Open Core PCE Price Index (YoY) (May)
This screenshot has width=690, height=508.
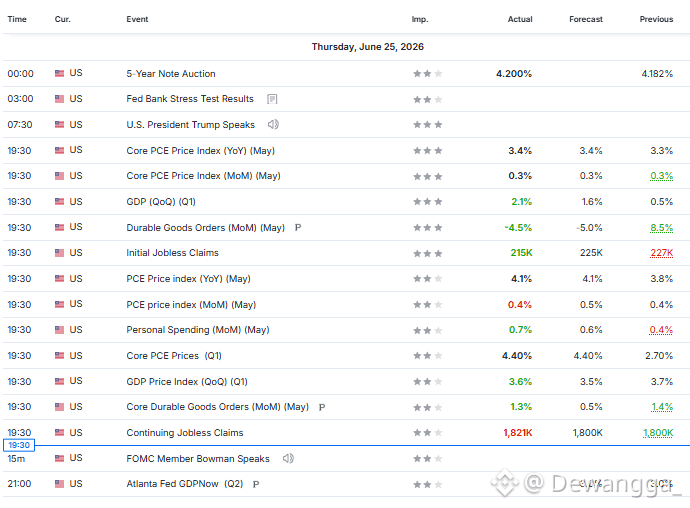[201, 151]
